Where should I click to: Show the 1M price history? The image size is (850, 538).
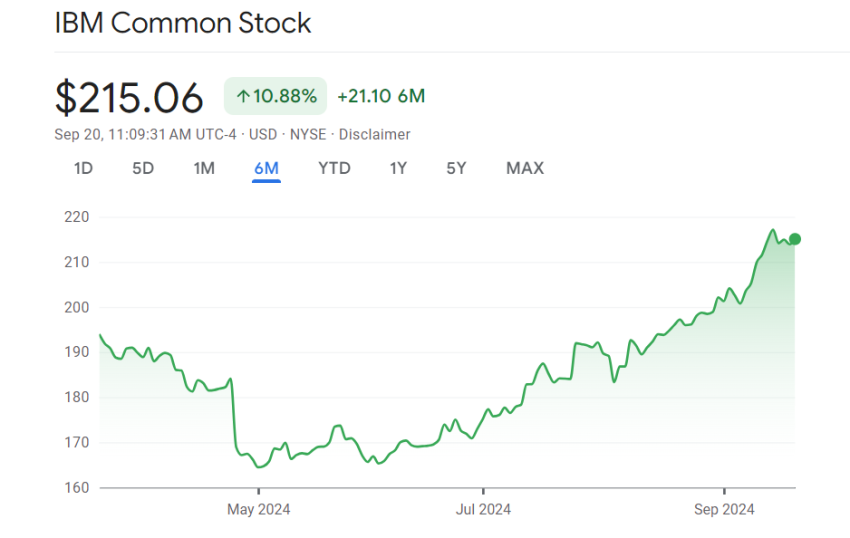[x=204, y=168]
